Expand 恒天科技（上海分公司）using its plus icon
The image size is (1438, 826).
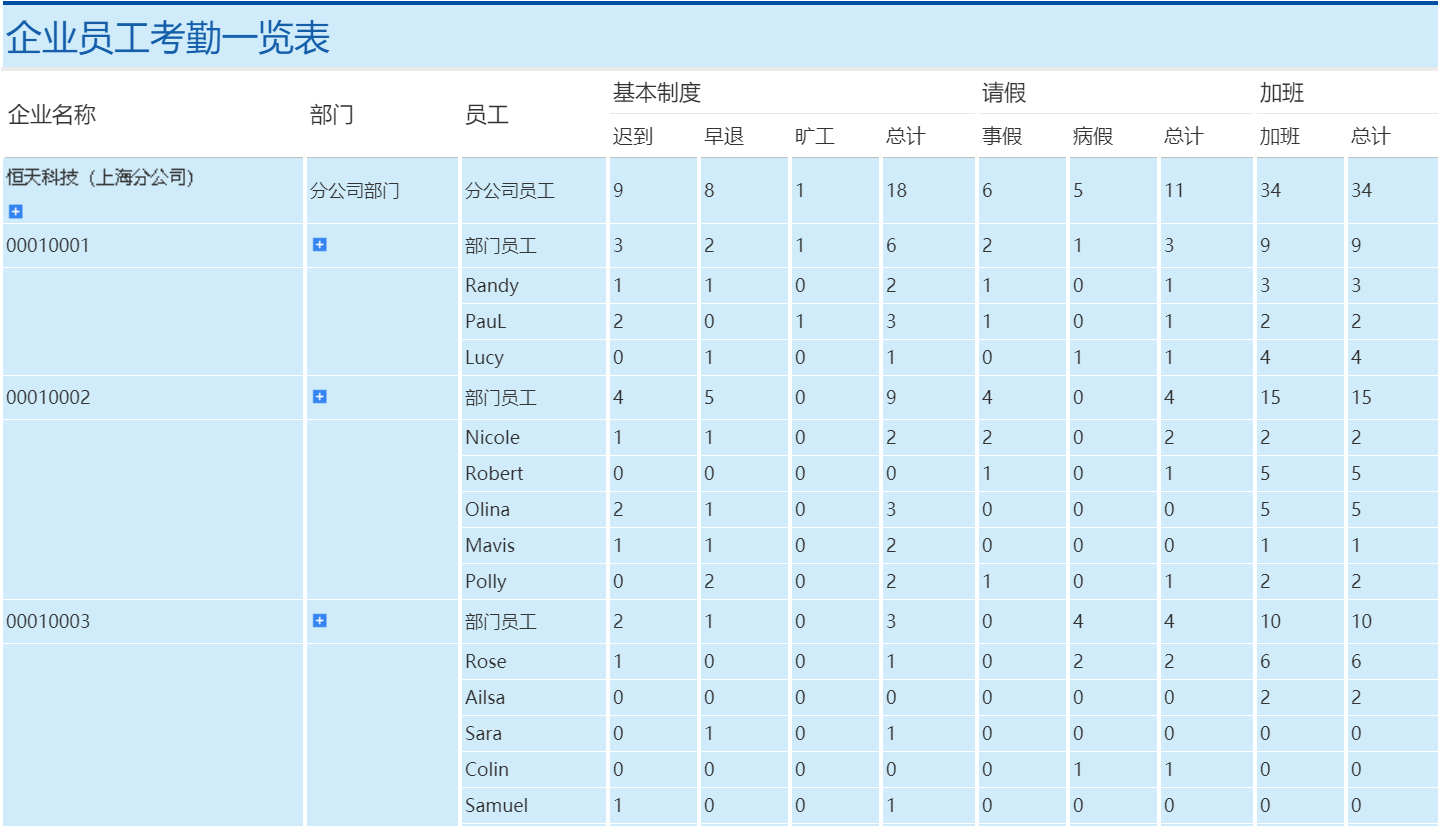[x=14, y=212]
